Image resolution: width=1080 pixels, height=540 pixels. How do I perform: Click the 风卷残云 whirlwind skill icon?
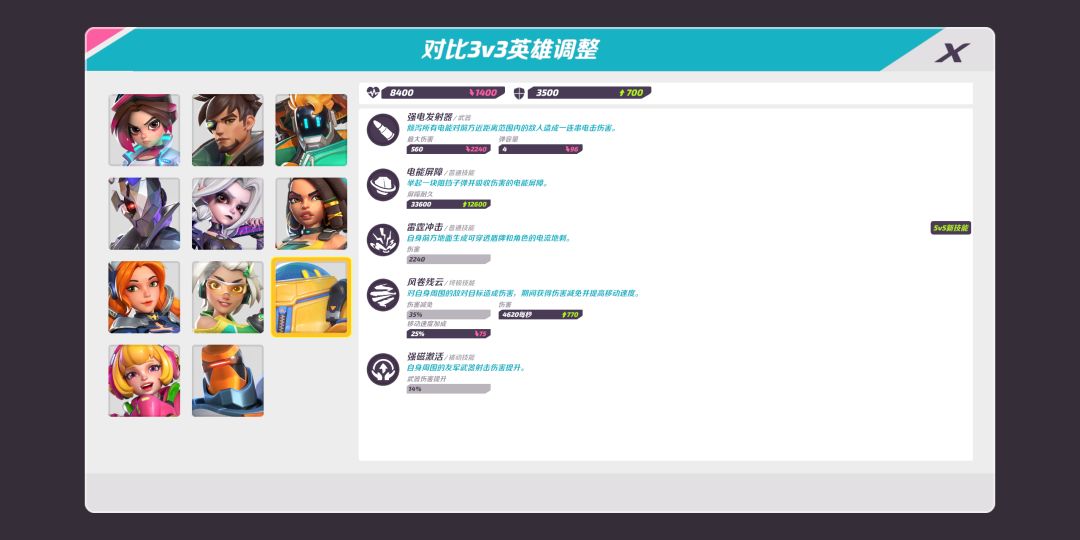tap(383, 295)
